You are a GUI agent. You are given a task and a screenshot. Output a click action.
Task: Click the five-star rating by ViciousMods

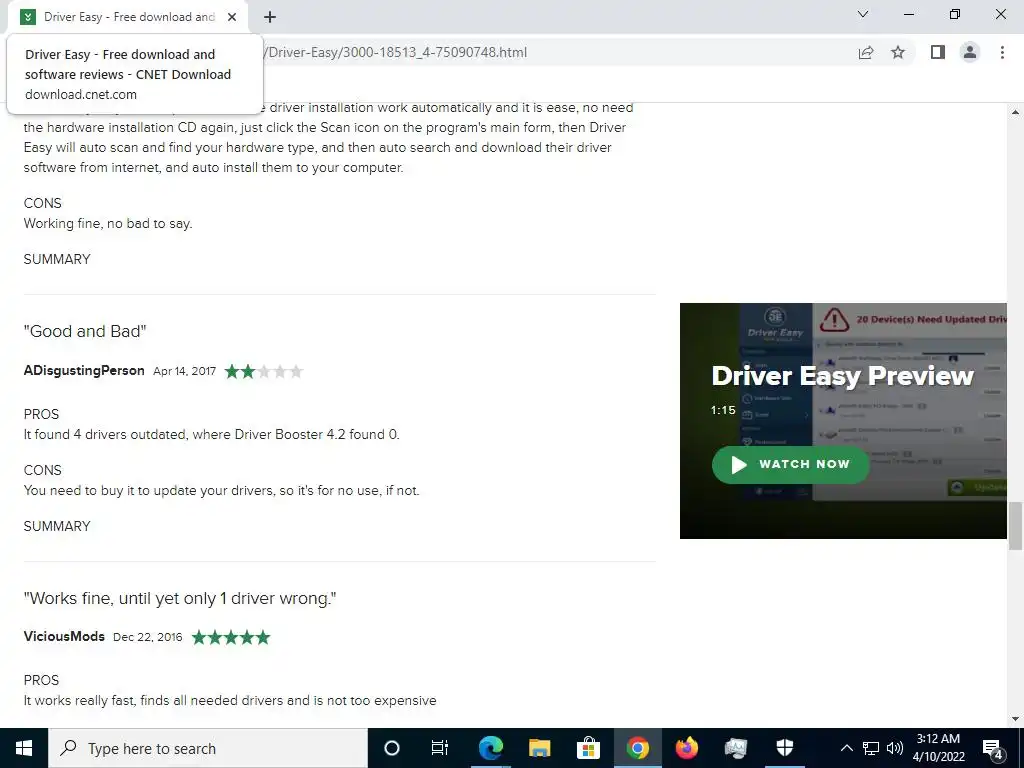[x=231, y=637]
